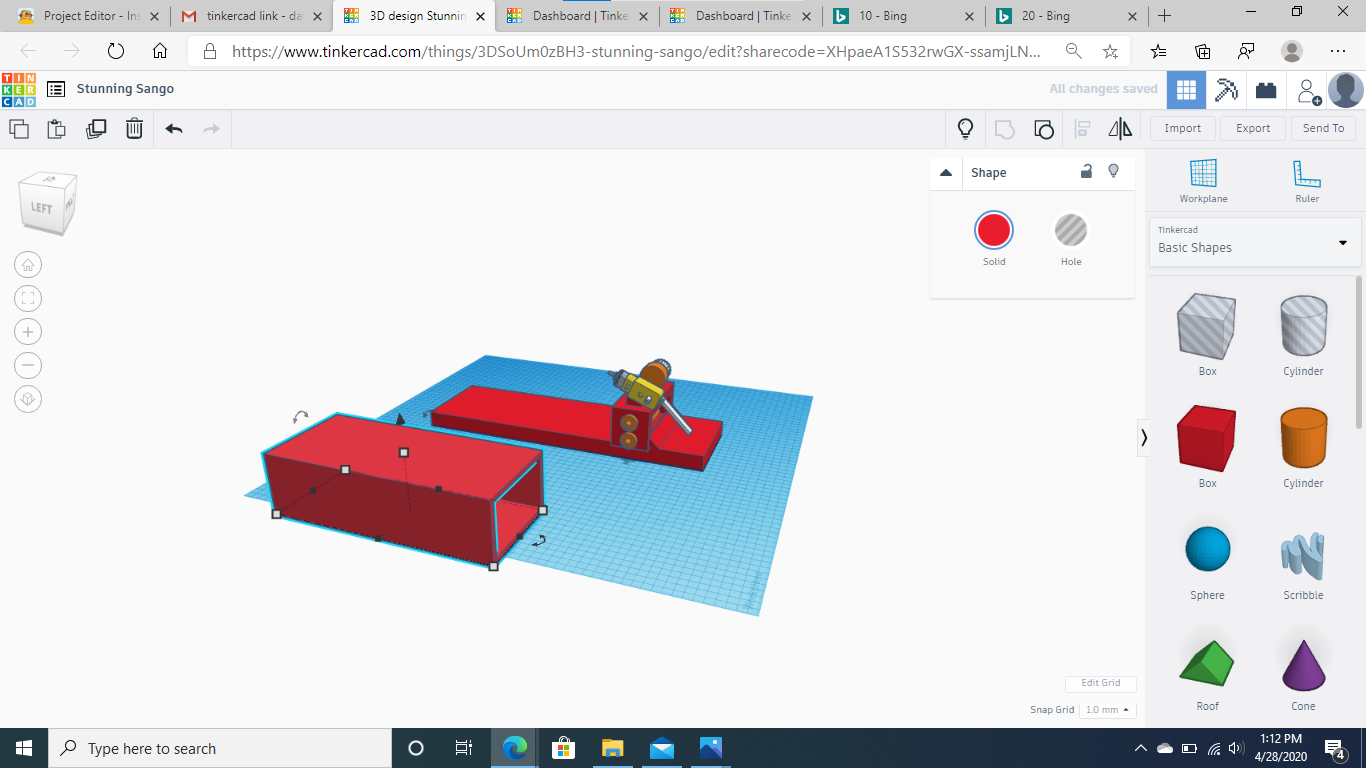Place a new Workplane

pos(1203,181)
